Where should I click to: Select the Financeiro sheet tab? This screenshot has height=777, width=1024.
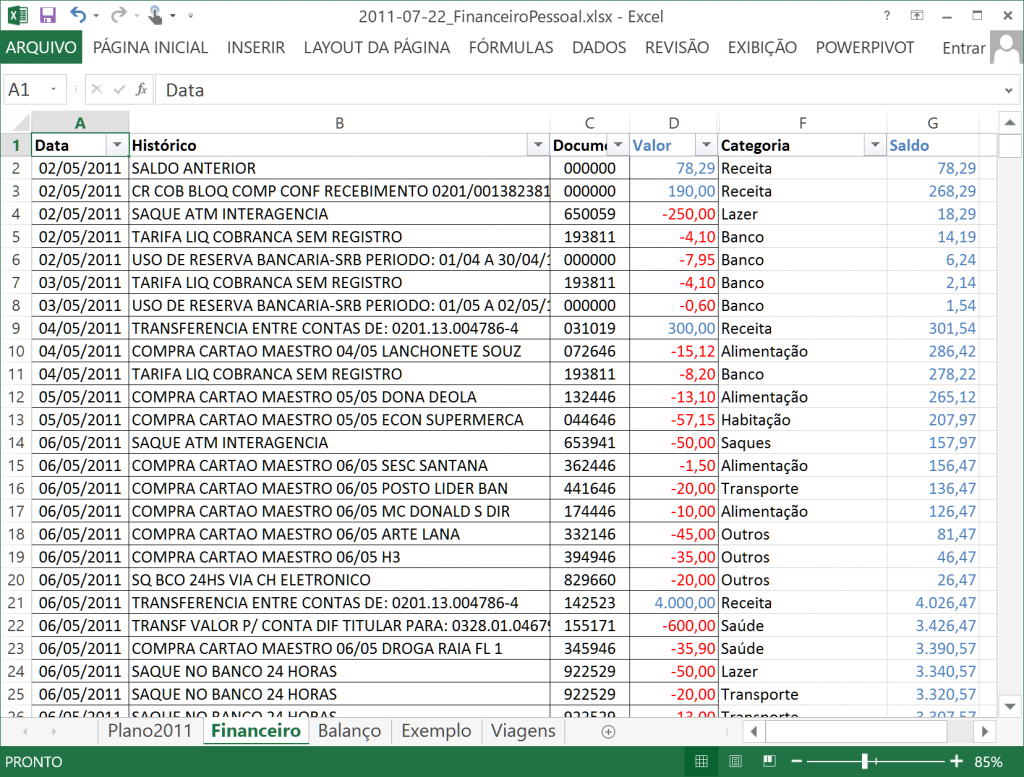click(256, 731)
